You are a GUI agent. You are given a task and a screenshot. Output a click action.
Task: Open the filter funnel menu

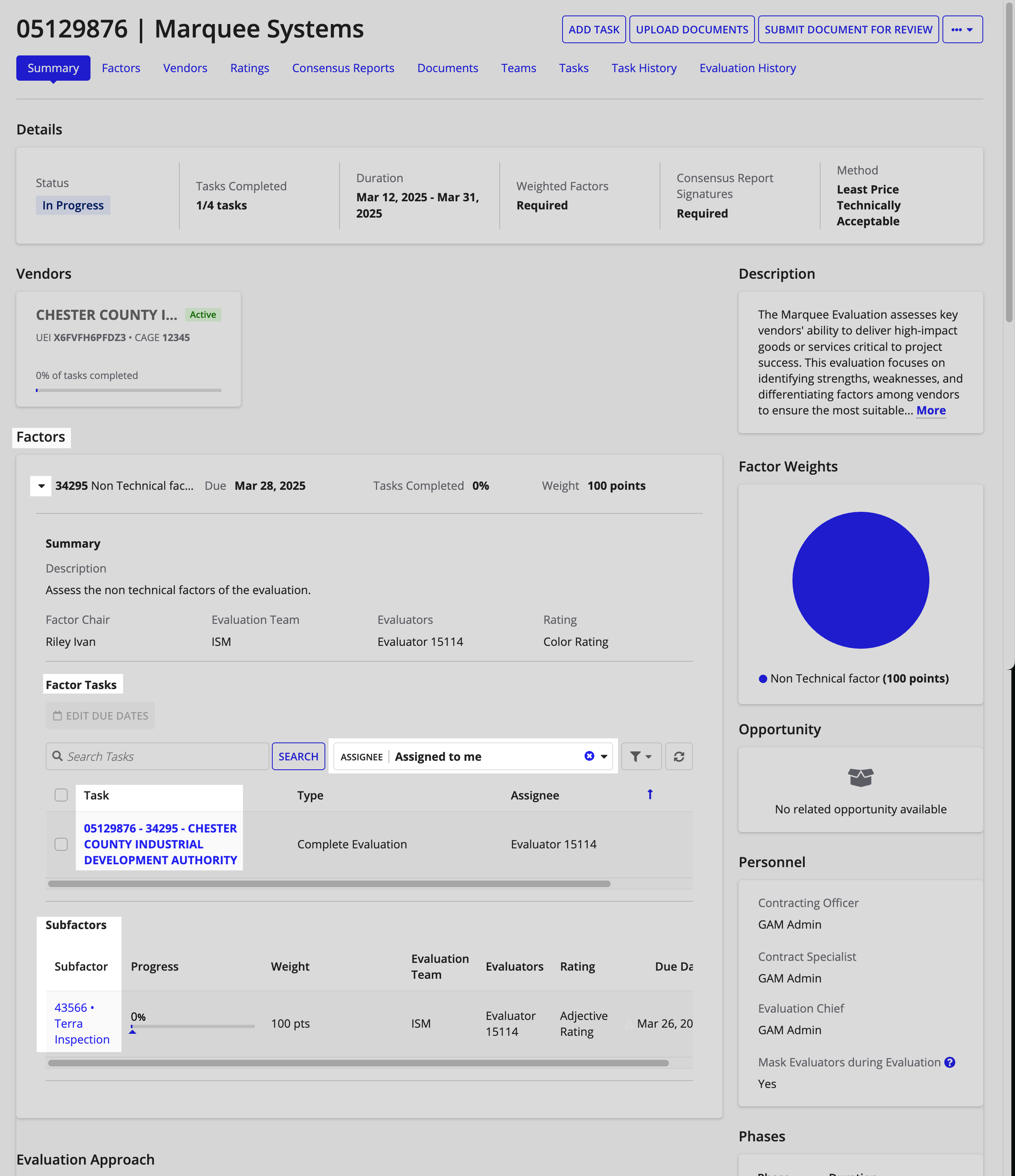641,756
